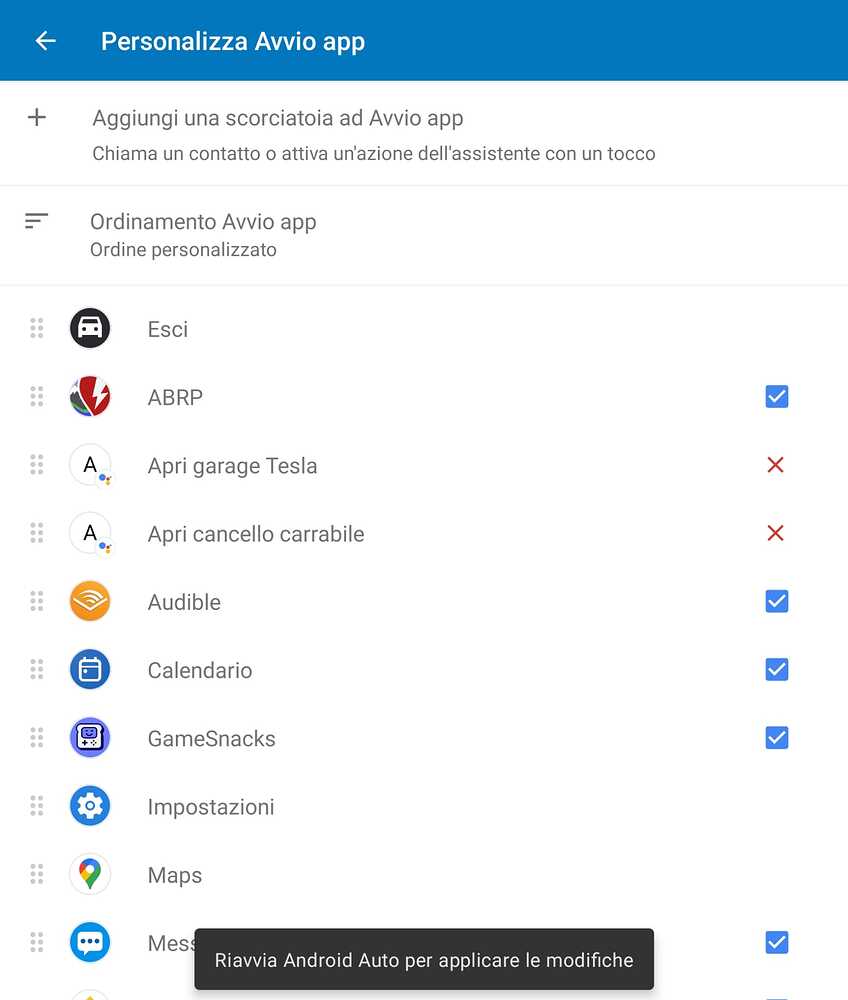848x1000 pixels.
Task: Tap the GameSnacks app icon
Action: 90,738
